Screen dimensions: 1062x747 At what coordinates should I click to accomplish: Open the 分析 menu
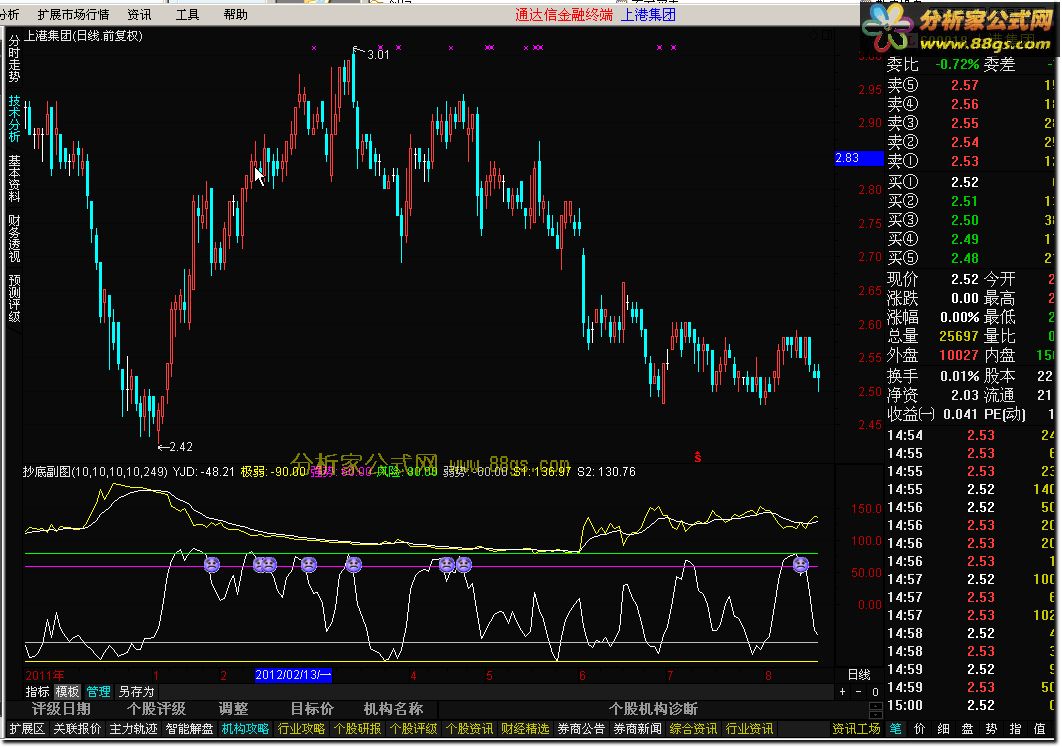tap(9, 14)
